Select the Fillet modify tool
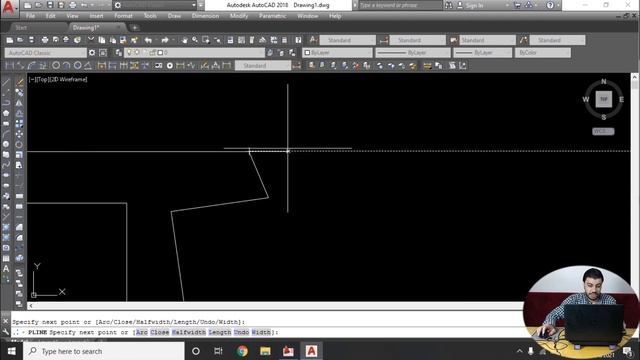The image size is (640, 360). pyautogui.click(x=19, y=238)
